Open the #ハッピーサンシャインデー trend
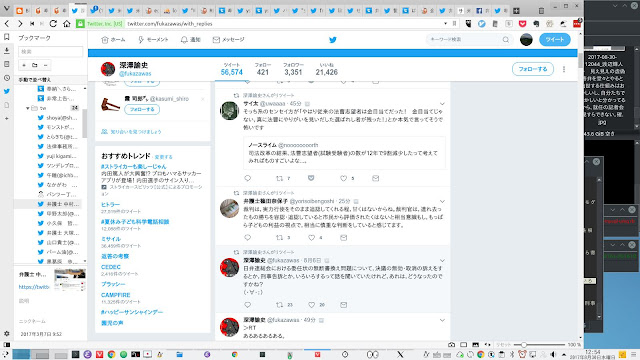The height and width of the screenshot is (360, 640). 132,312
